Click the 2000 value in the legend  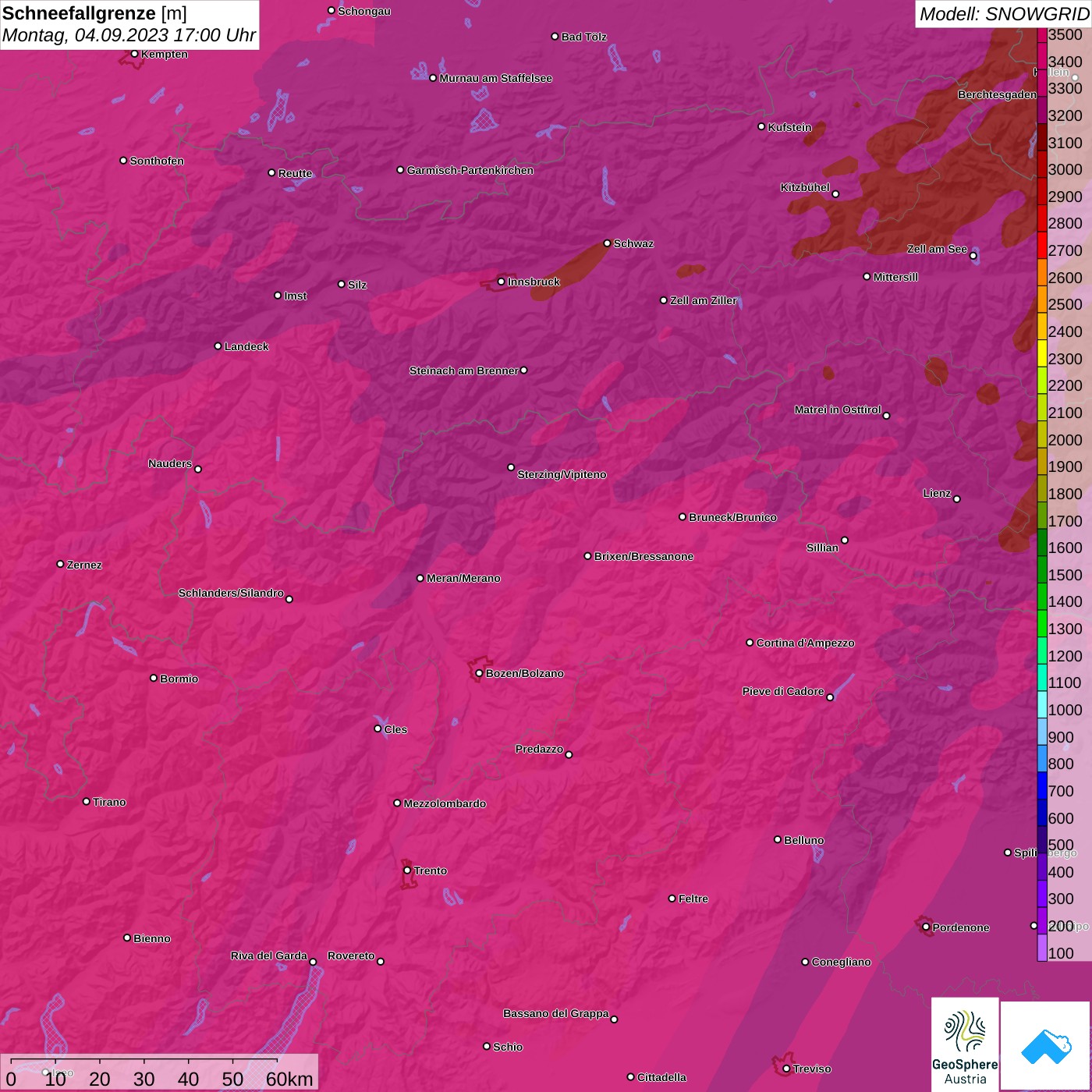click(x=1065, y=440)
